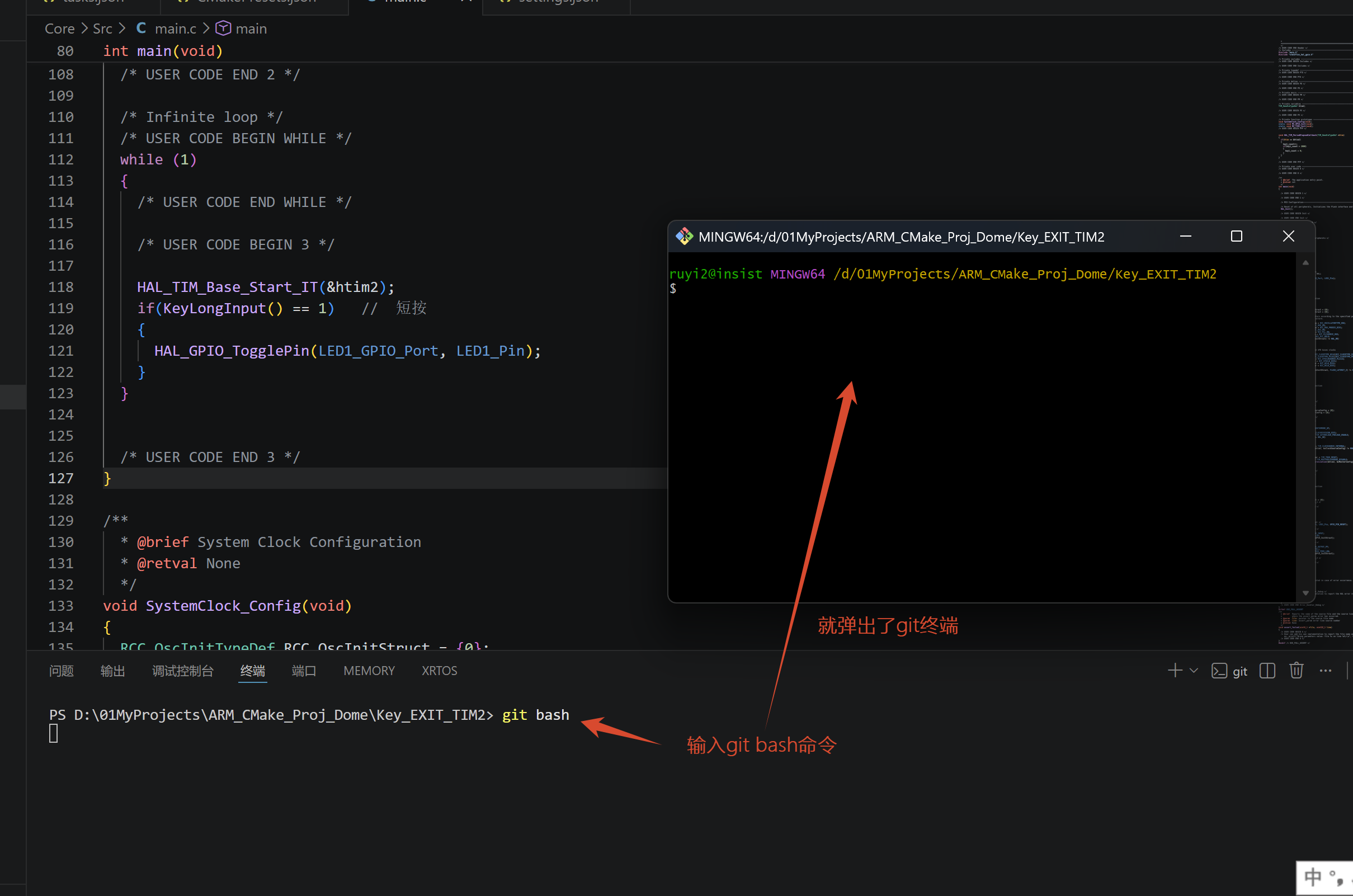Click the '/* USER CODE BEGIN 3 */' comment
Viewport: 1353px width, 896px height.
[235, 244]
